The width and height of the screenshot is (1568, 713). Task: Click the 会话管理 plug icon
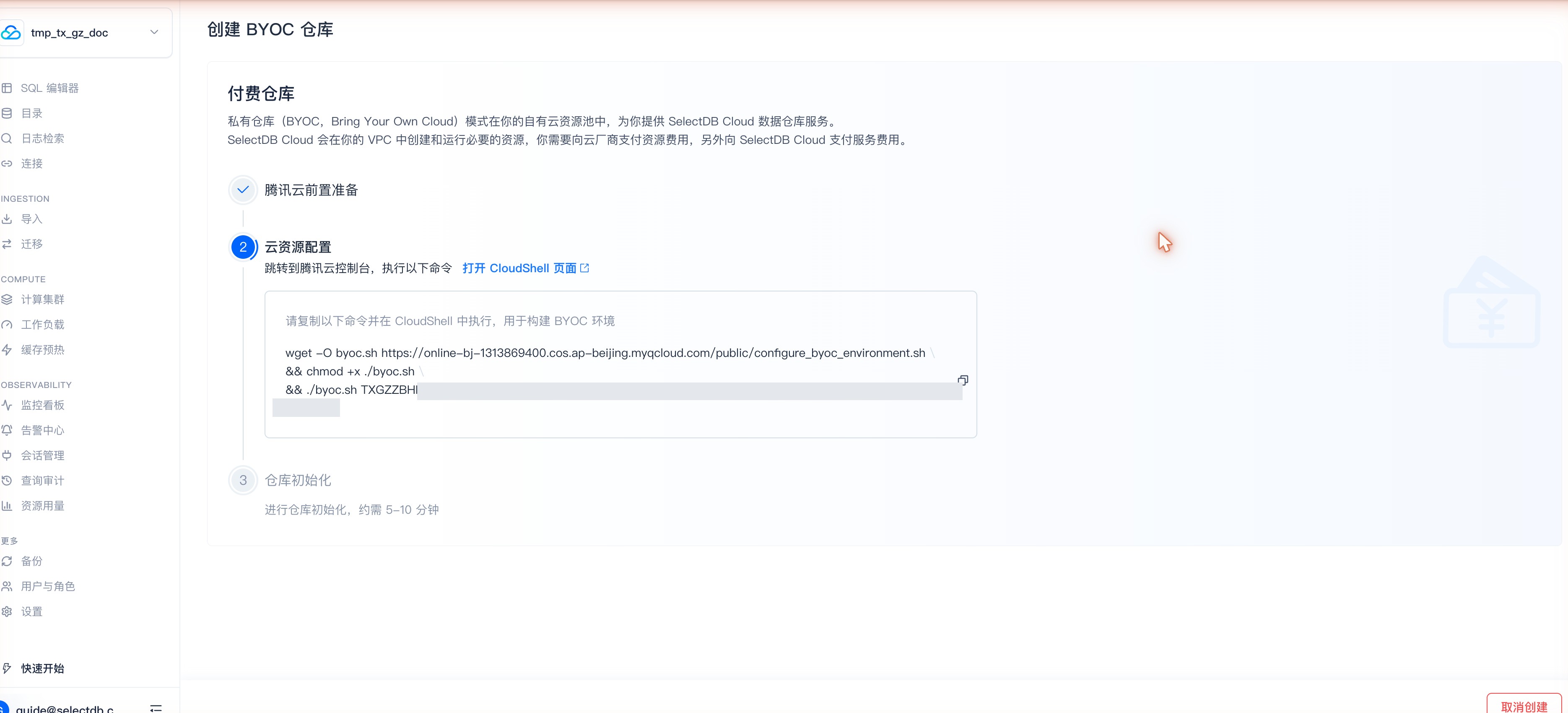point(7,455)
